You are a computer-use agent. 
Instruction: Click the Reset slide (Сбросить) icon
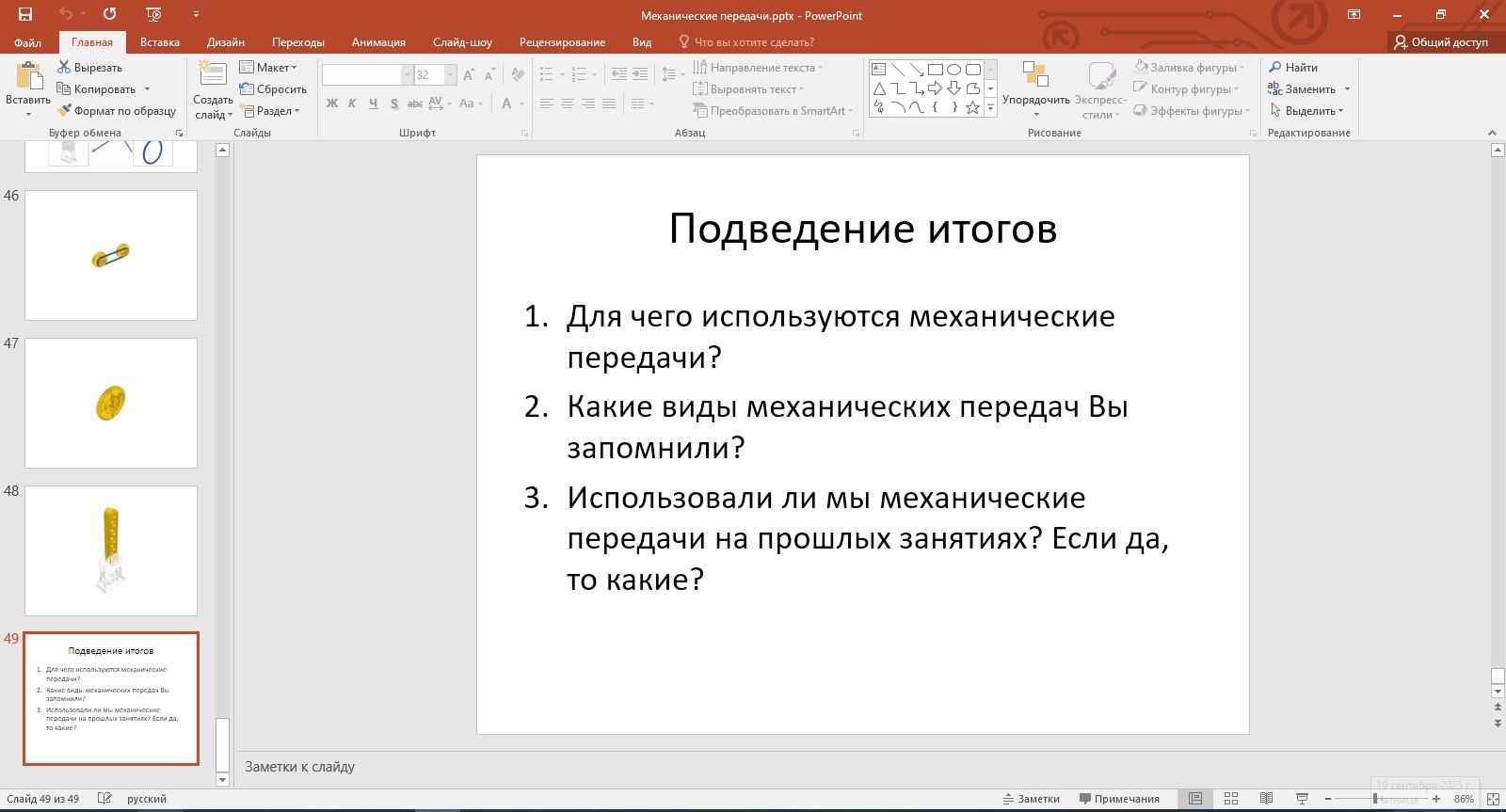click(x=247, y=89)
